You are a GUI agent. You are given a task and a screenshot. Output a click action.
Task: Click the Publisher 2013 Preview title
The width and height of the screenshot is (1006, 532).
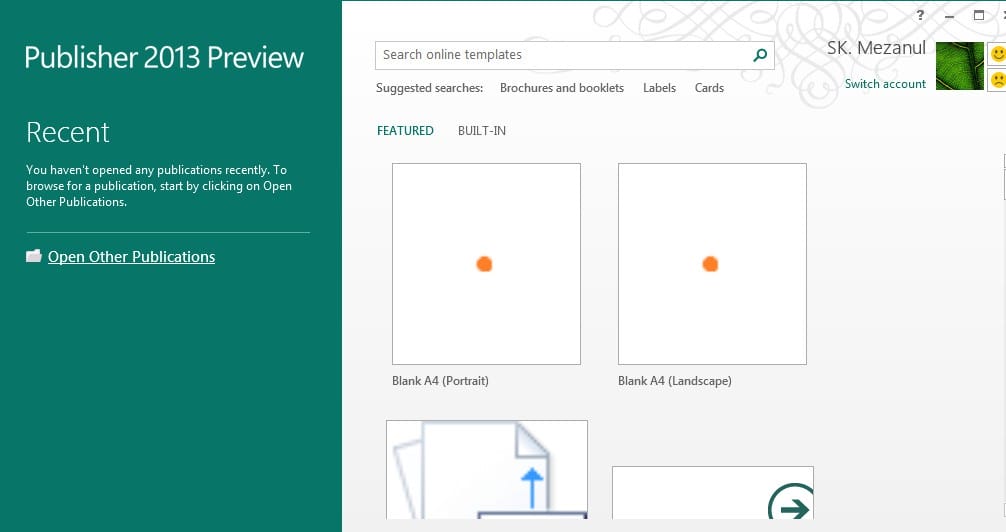coord(164,57)
